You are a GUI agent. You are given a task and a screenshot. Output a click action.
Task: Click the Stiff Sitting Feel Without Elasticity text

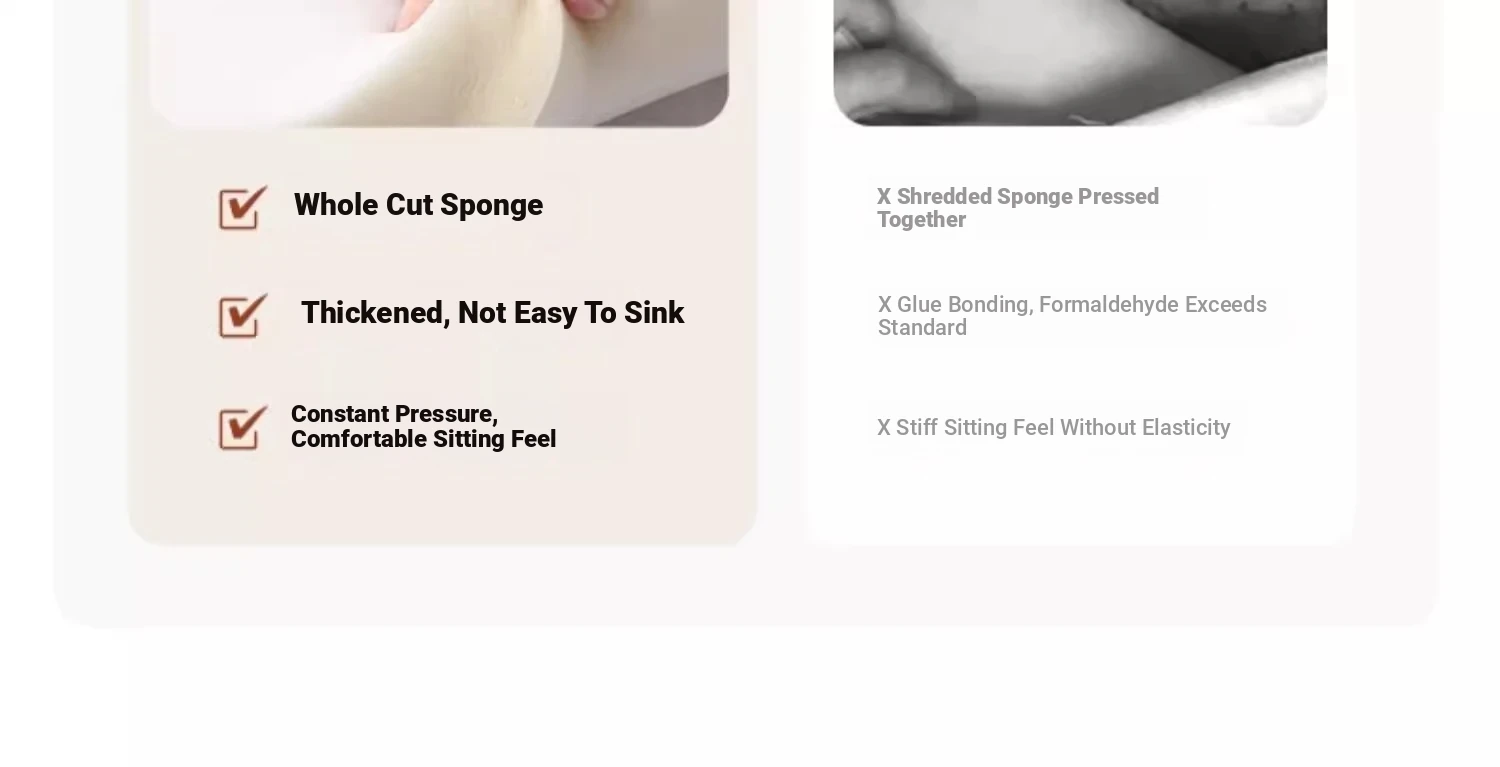pyautogui.click(x=1063, y=428)
